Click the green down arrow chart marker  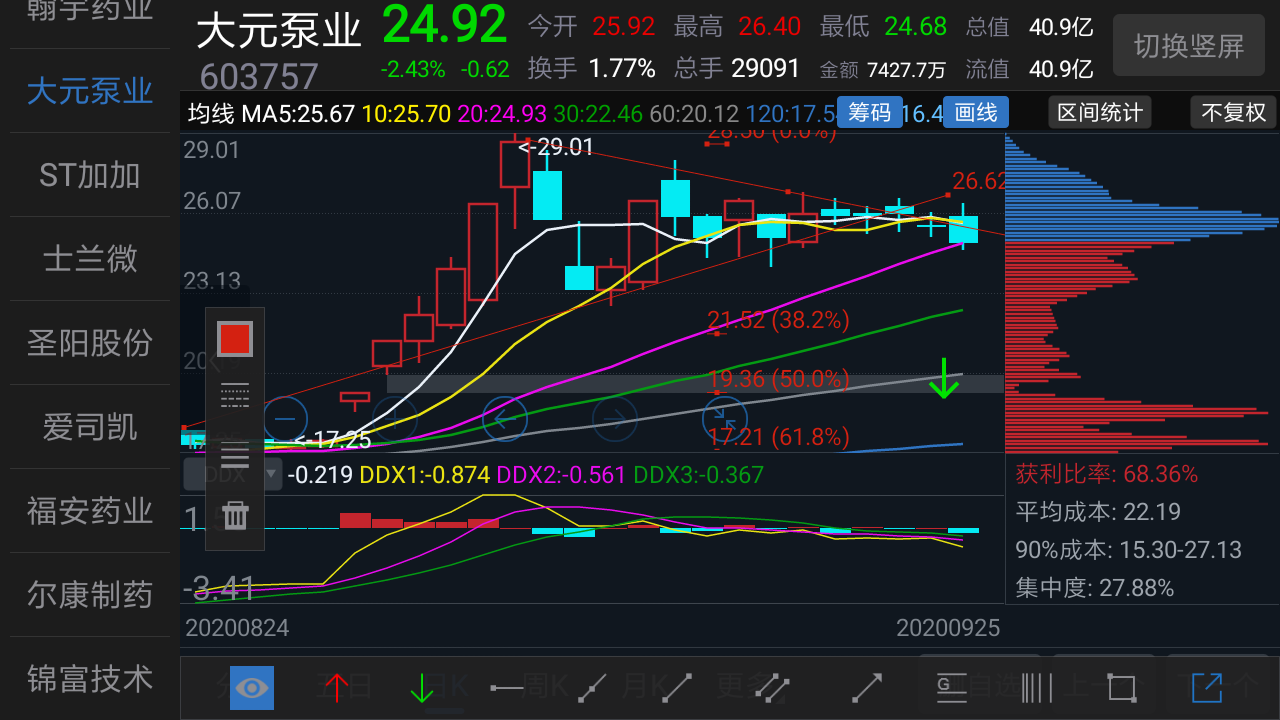[944, 378]
